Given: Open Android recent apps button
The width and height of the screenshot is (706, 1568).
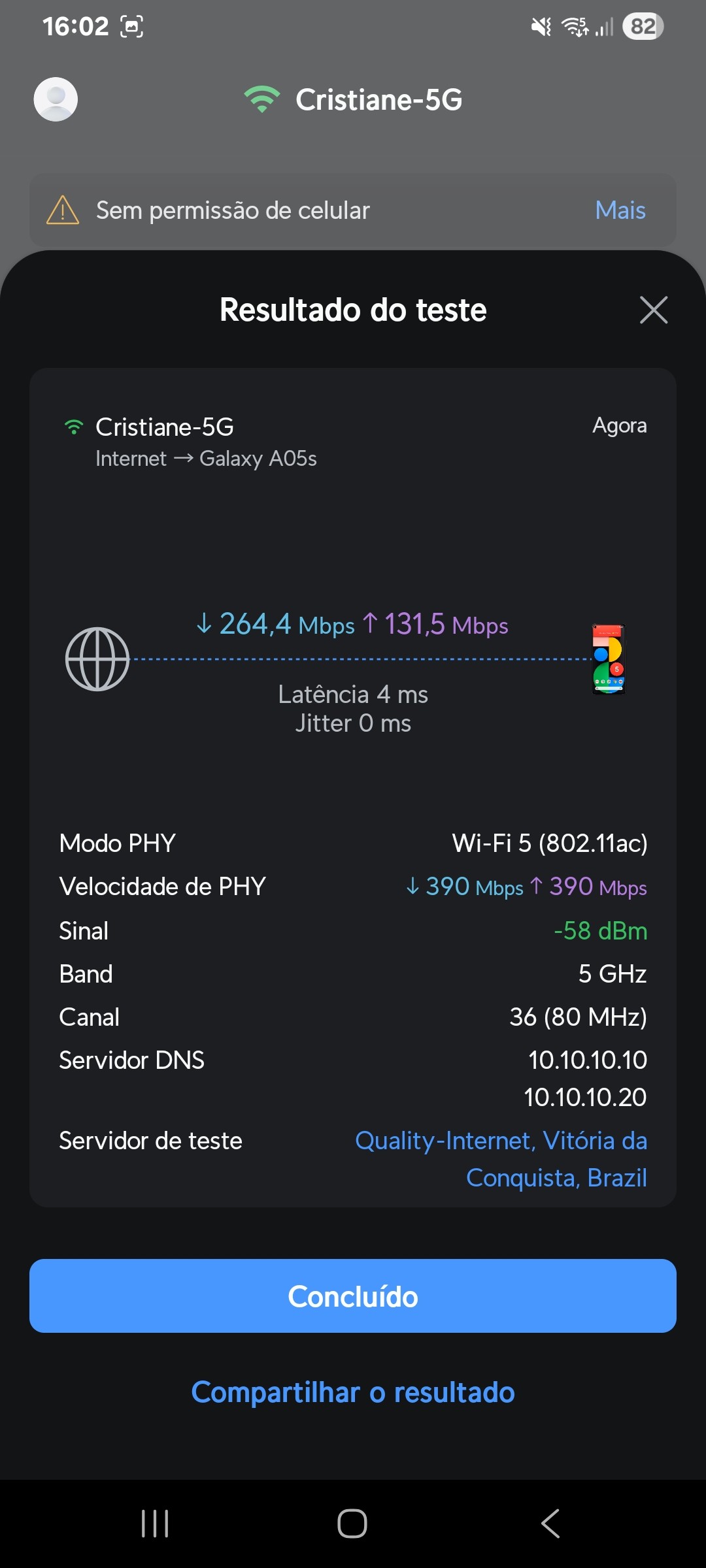Looking at the screenshot, I should click(x=155, y=1524).
